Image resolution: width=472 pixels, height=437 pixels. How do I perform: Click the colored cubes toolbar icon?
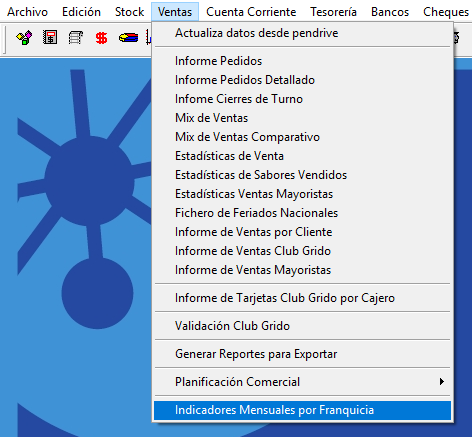point(24,38)
